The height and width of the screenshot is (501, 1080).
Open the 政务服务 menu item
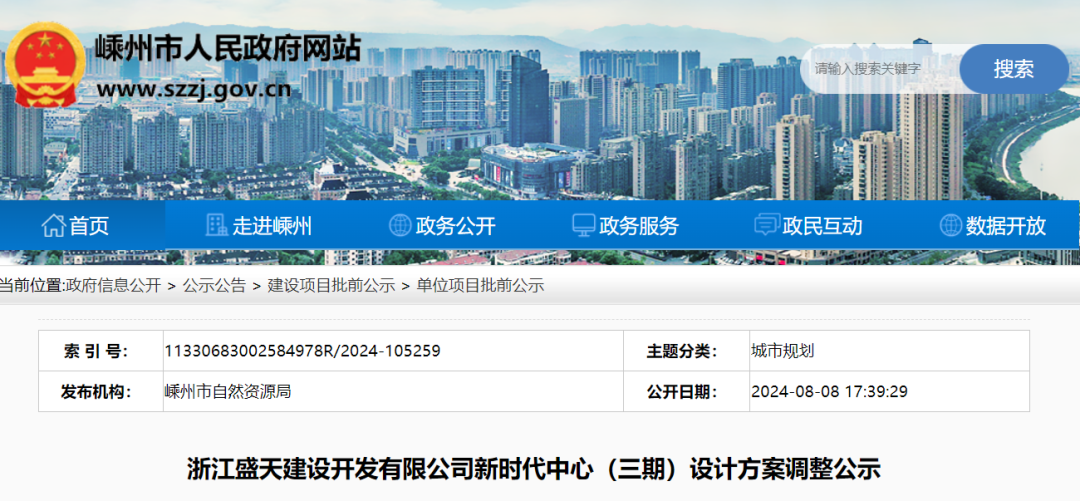tap(639, 226)
